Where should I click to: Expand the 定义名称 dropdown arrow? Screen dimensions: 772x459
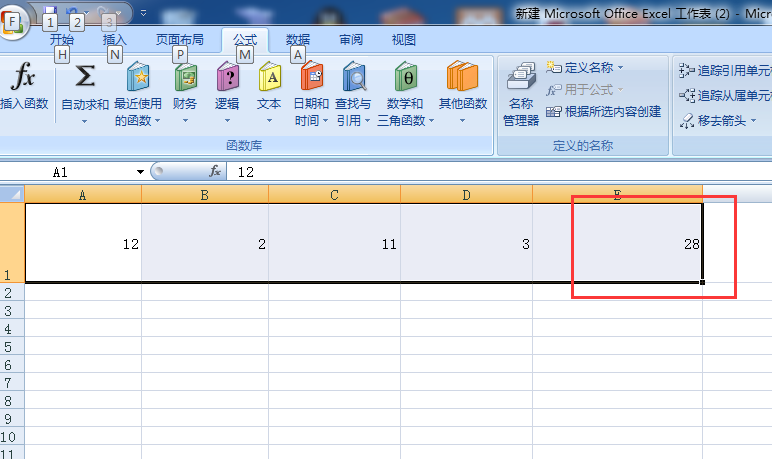[620, 67]
